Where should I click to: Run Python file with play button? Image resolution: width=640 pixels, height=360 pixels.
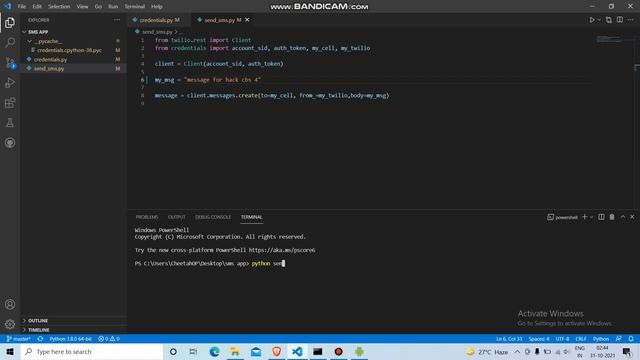pyautogui.click(x=592, y=20)
